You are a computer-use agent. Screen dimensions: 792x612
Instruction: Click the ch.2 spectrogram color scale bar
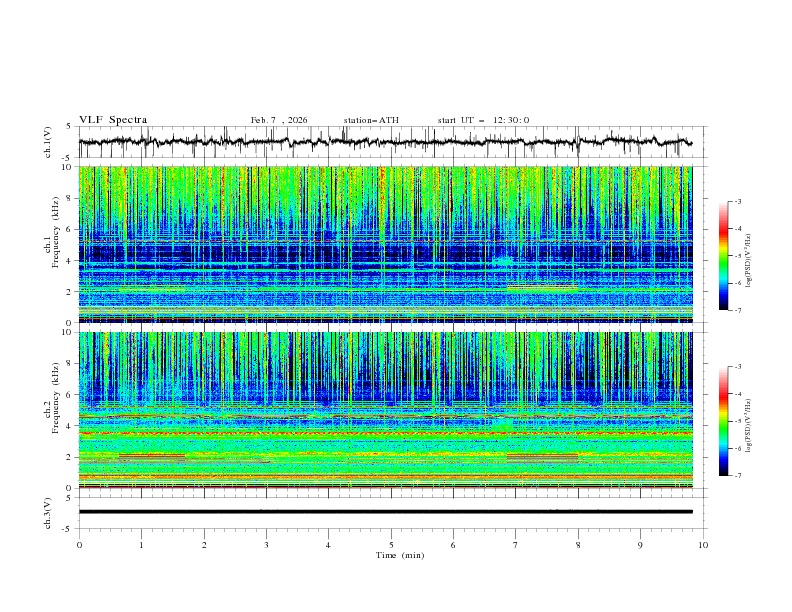tap(724, 421)
